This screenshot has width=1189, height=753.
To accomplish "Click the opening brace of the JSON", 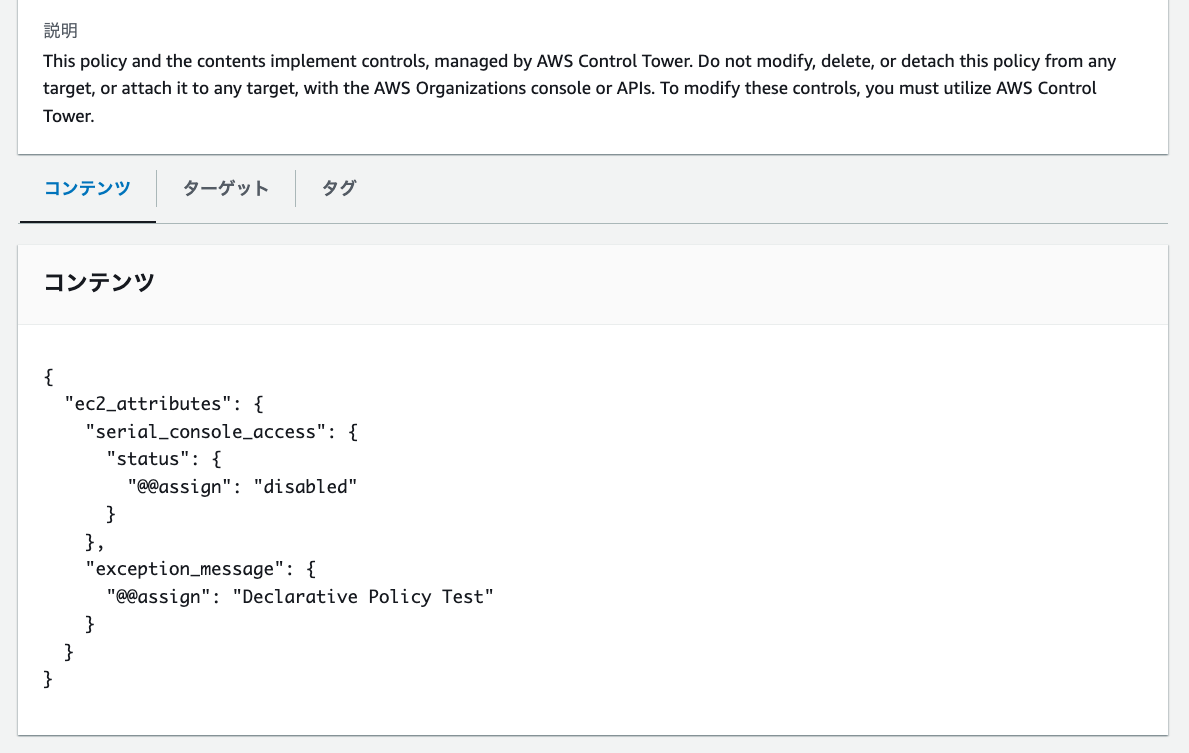I will (x=49, y=376).
